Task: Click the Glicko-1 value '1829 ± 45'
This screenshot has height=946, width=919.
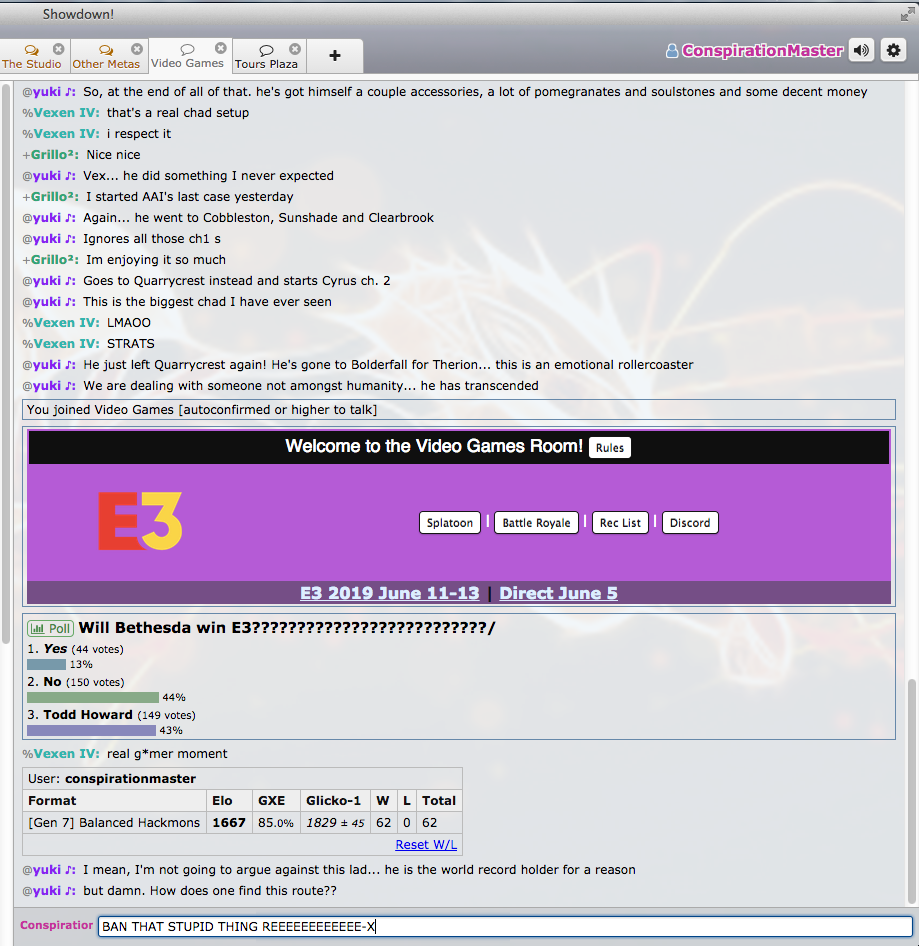Action: pos(335,823)
